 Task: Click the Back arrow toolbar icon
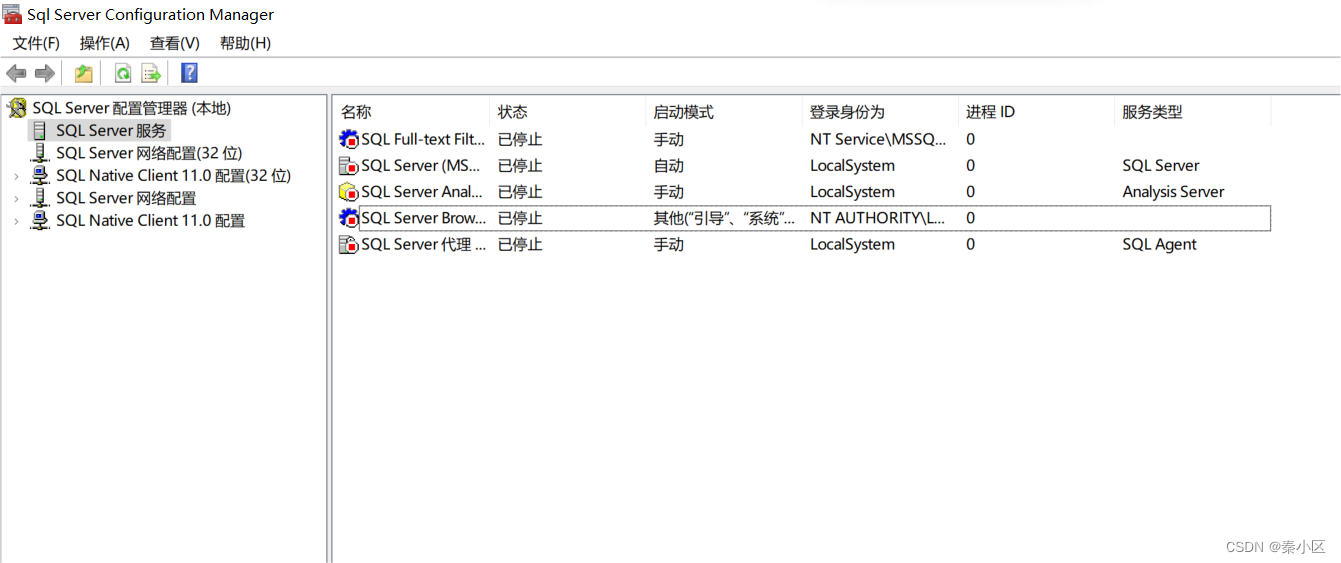click(16, 73)
